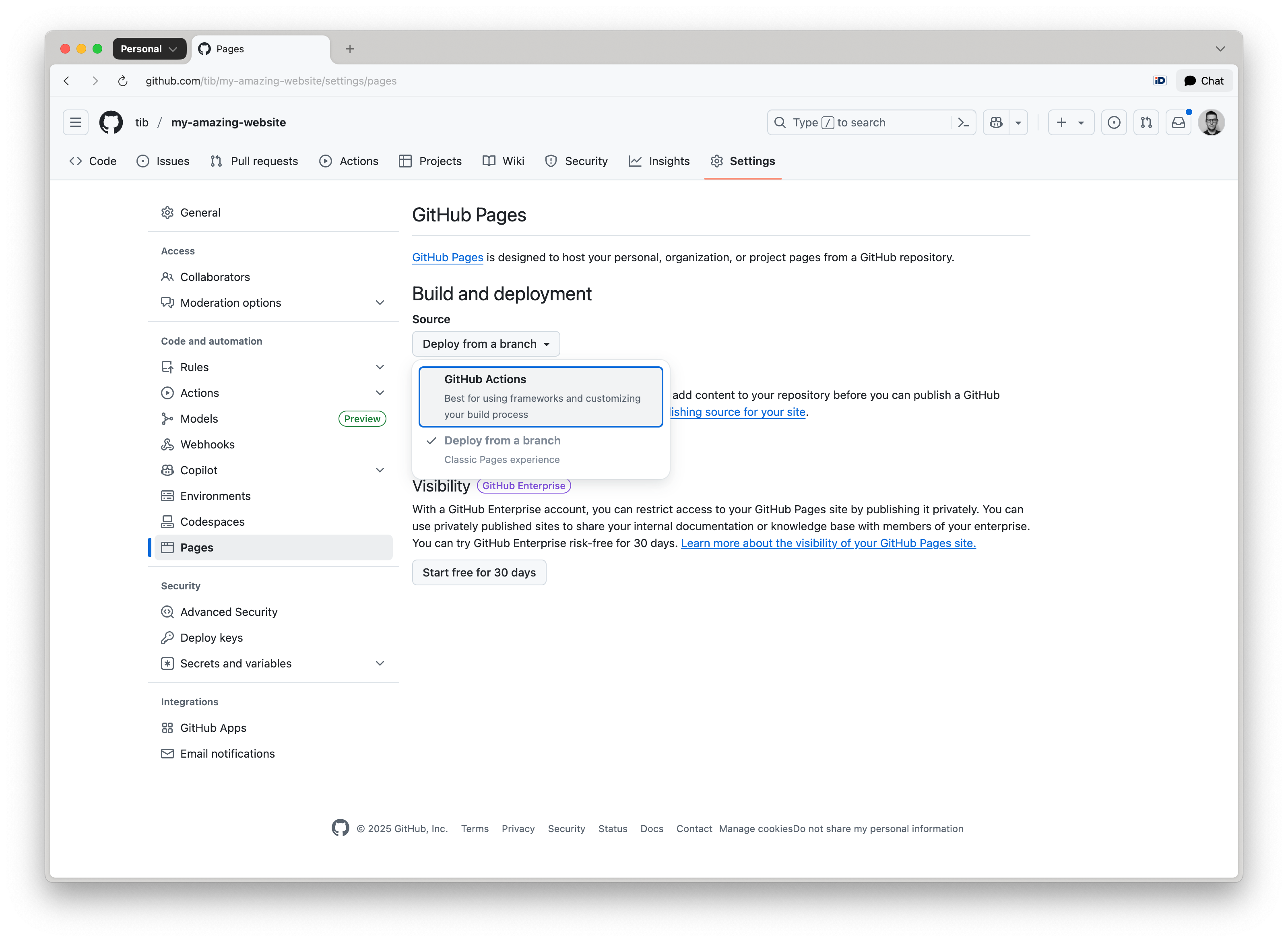Image resolution: width=1288 pixels, height=942 pixels.
Task: Open the browser Chat panel
Action: pos(1203,81)
